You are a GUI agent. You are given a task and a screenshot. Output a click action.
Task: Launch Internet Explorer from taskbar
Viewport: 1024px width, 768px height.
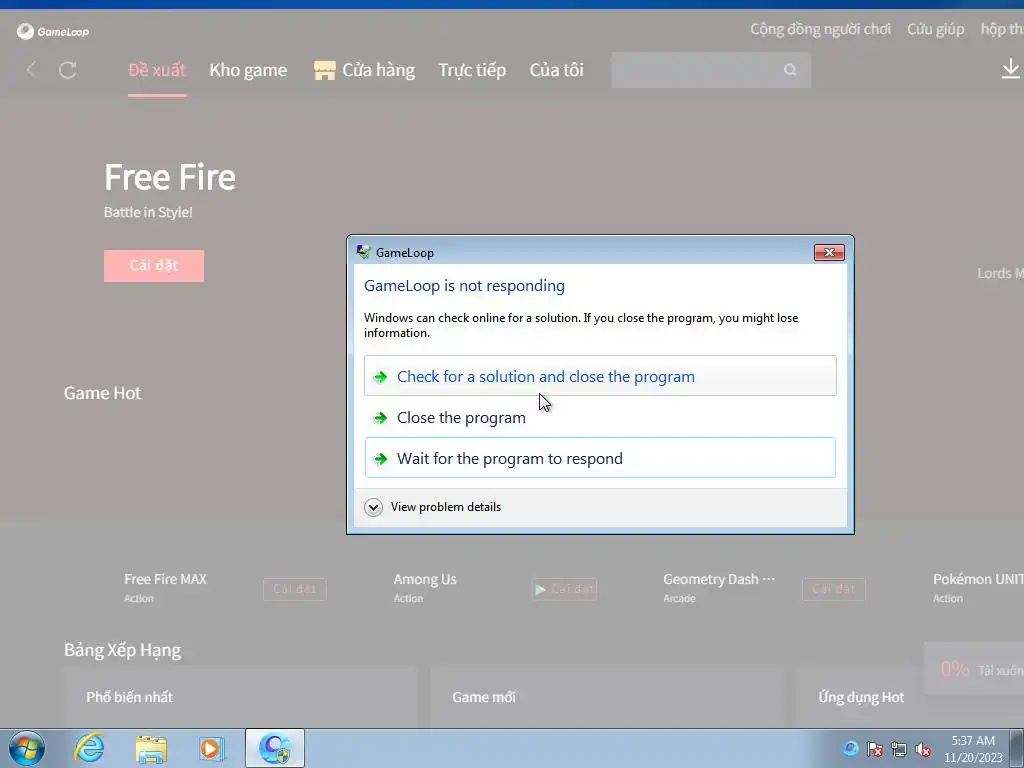click(89, 748)
